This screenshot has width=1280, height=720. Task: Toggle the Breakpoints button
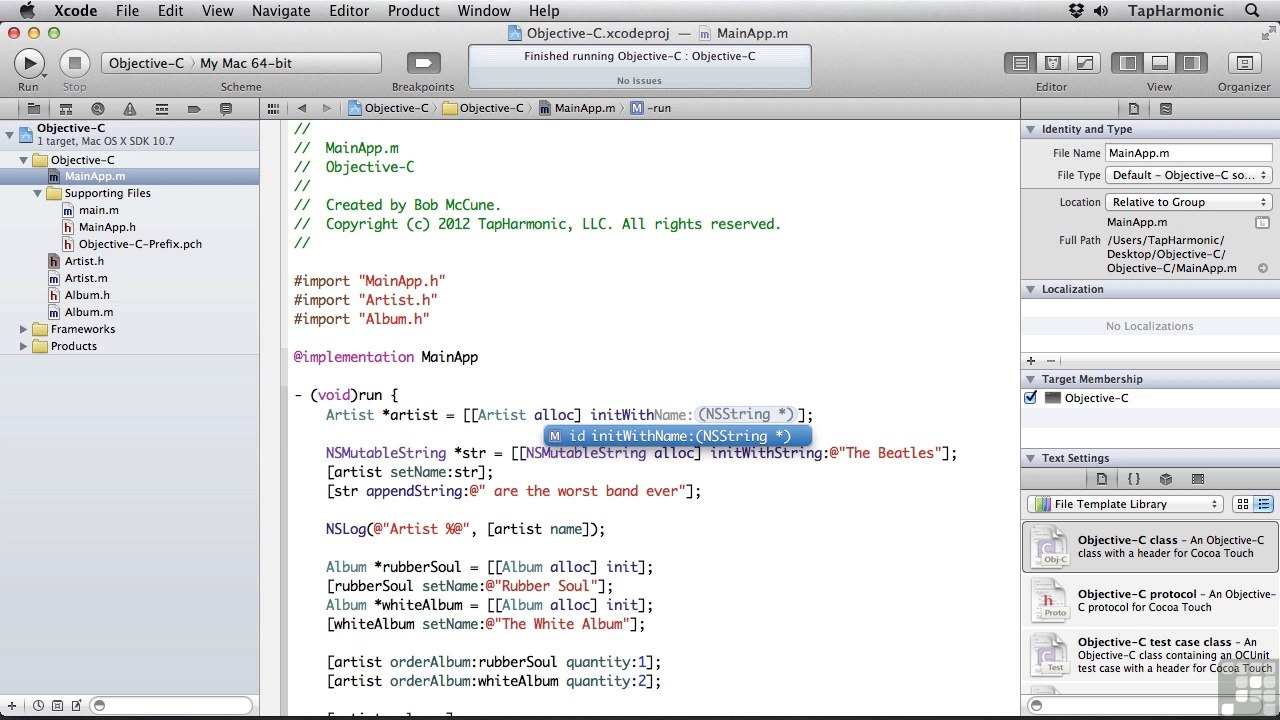(423, 63)
